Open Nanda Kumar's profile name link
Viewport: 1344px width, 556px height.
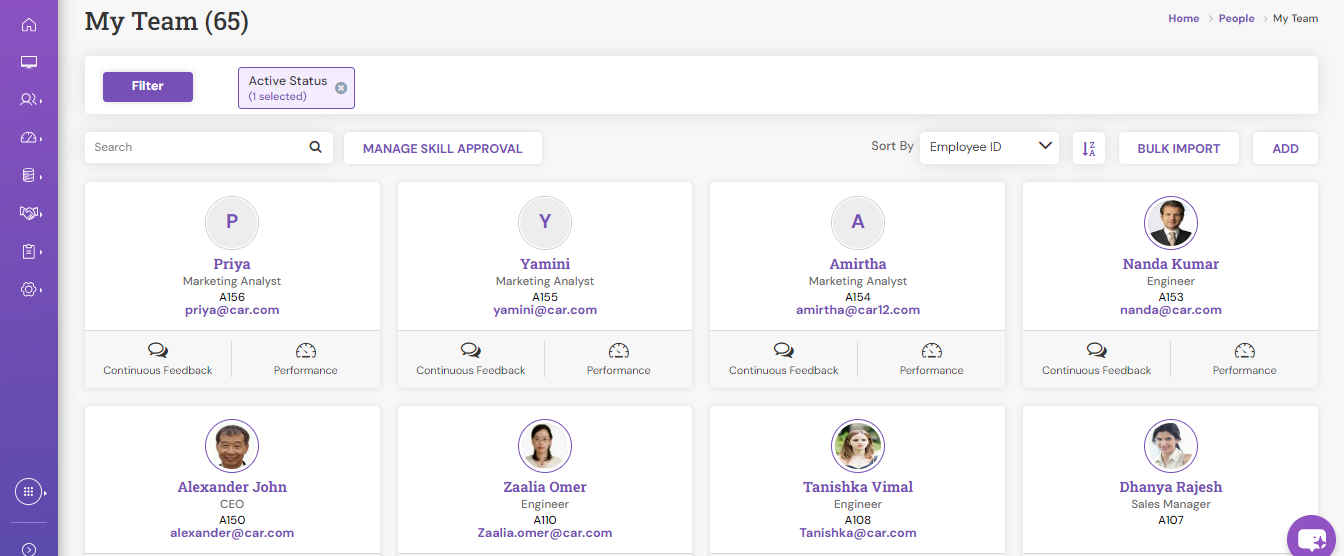[x=1171, y=265]
